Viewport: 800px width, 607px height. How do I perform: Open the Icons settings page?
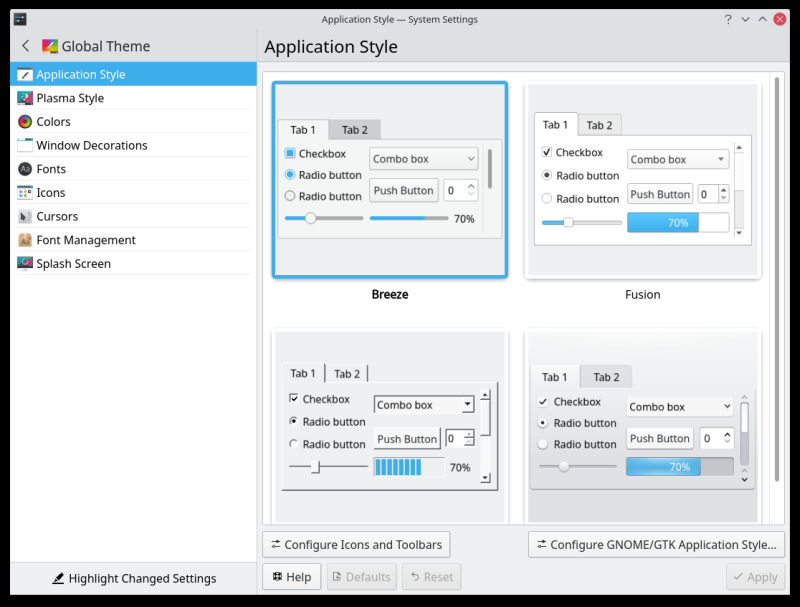click(49, 192)
